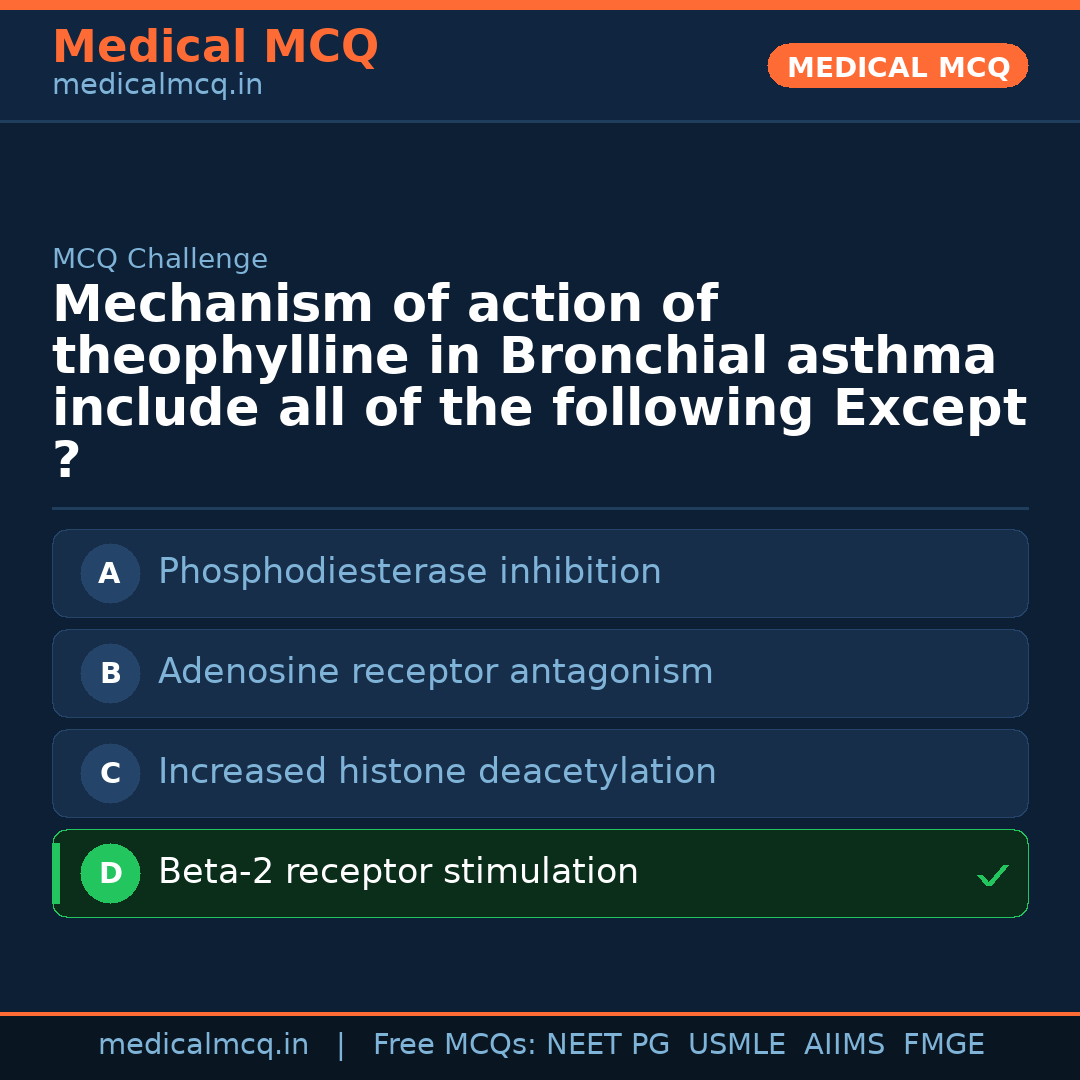Select the C letter circle icon
The height and width of the screenshot is (1080, 1080).
point(110,774)
